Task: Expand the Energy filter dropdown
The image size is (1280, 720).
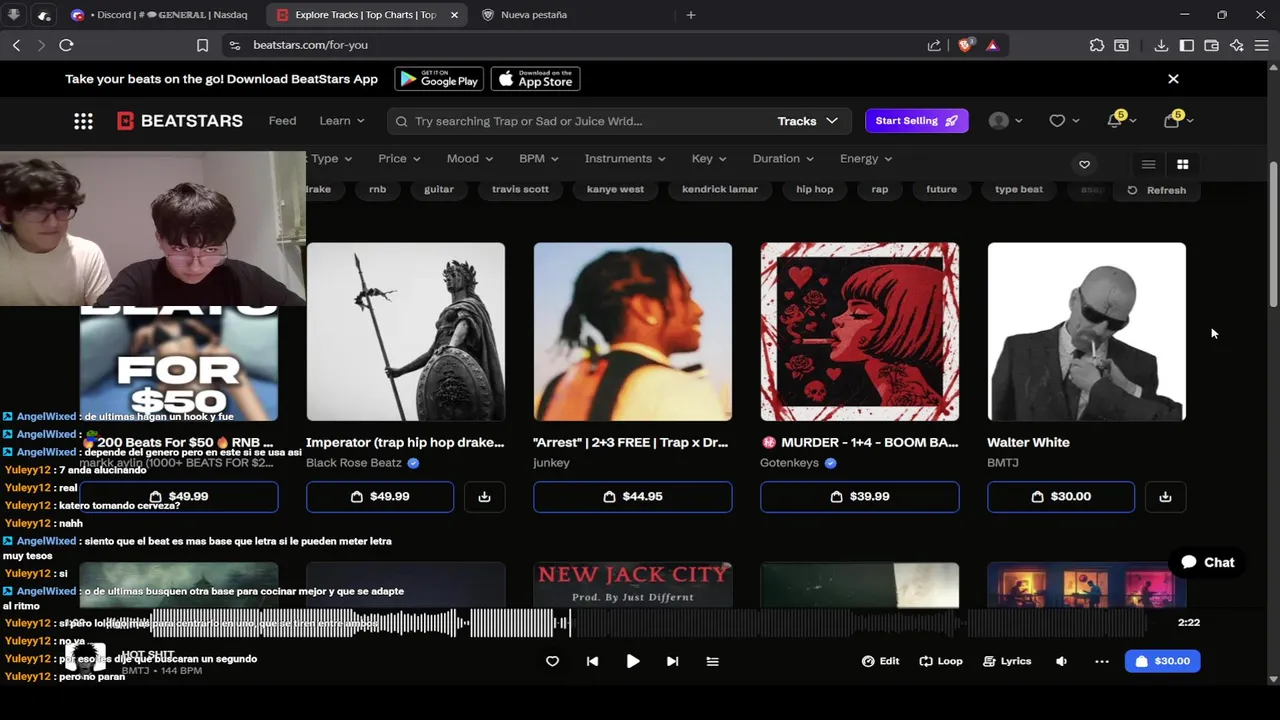Action: 866,158
